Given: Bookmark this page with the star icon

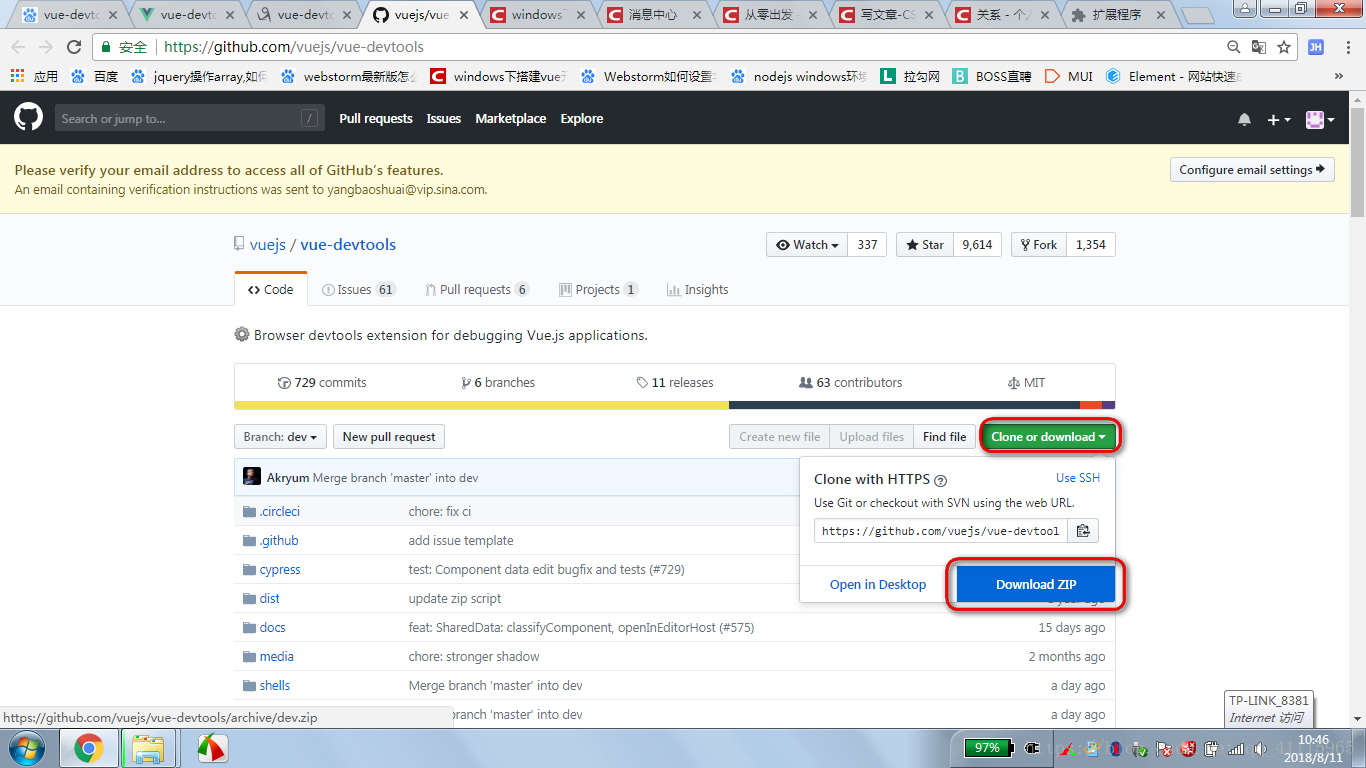Looking at the screenshot, I should (1284, 47).
